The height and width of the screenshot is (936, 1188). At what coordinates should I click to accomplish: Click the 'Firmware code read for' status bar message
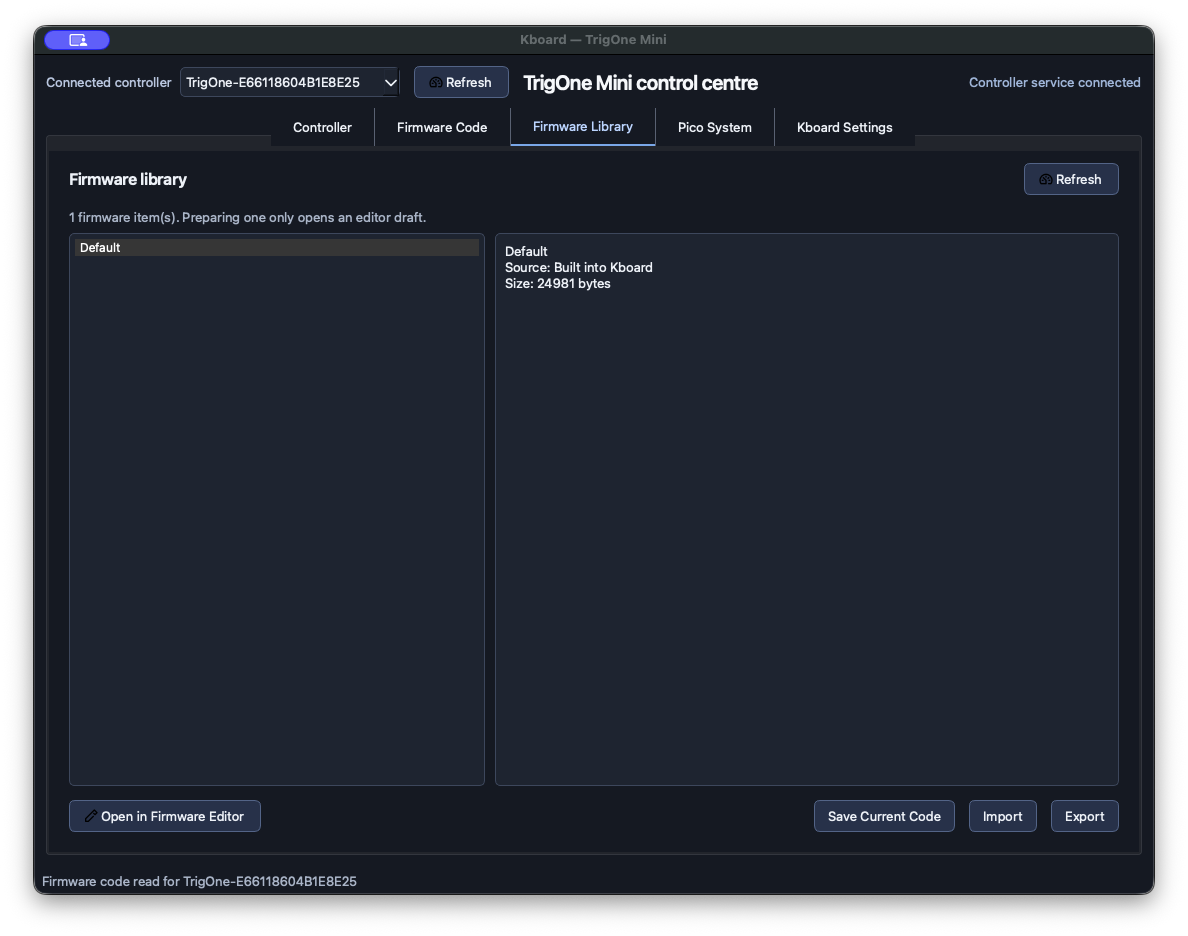[199, 881]
